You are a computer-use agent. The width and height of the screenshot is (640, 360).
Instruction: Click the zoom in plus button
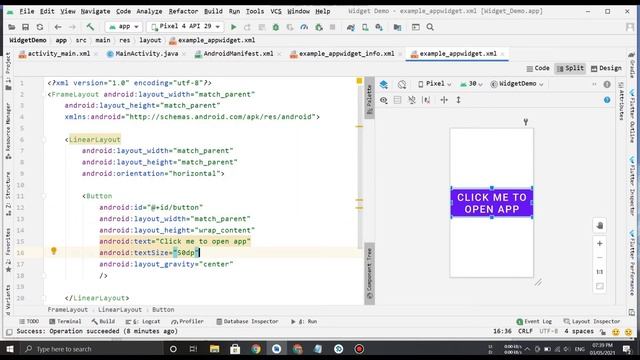600,244
